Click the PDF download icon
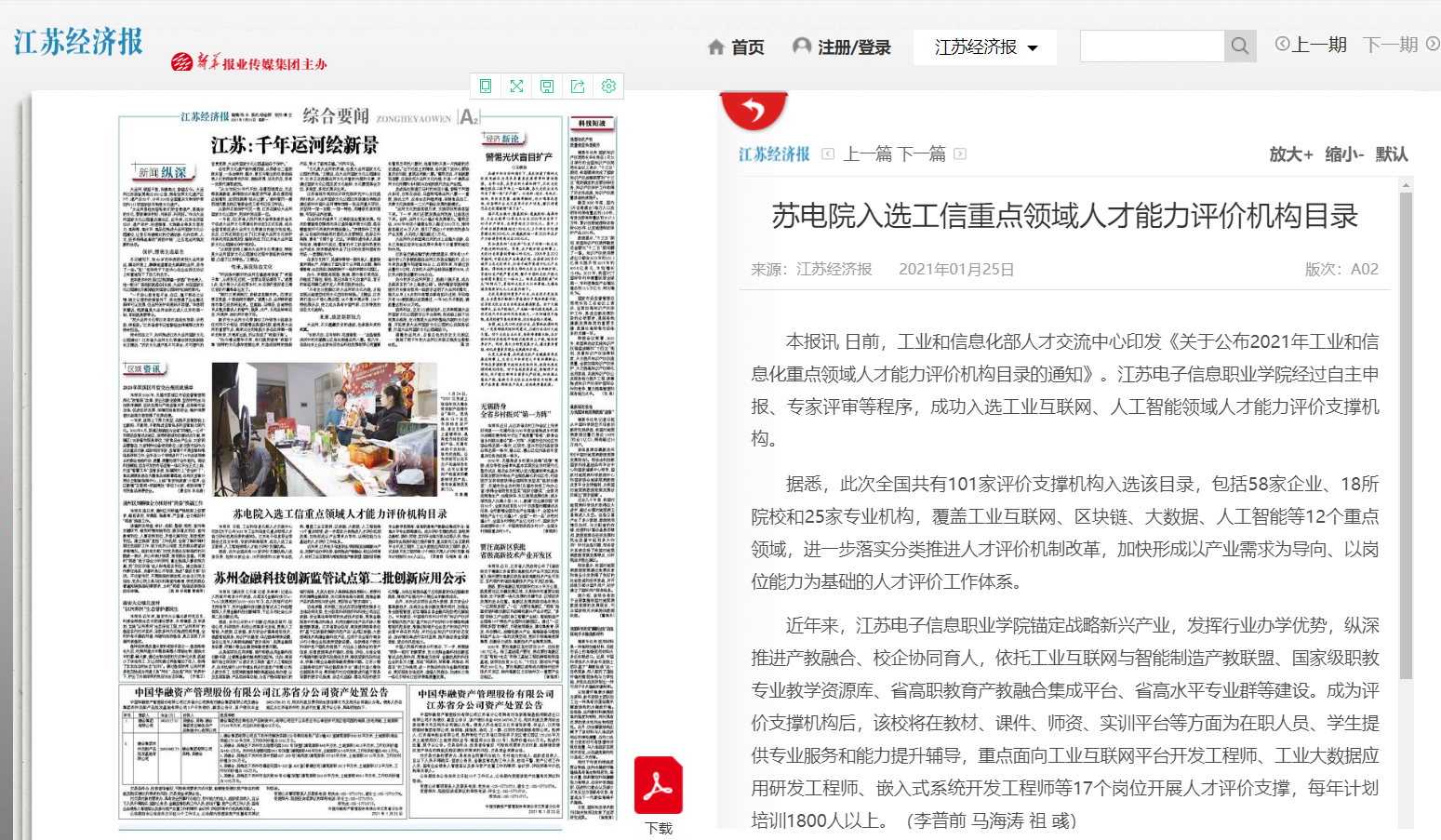The image size is (1441, 840). (659, 785)
